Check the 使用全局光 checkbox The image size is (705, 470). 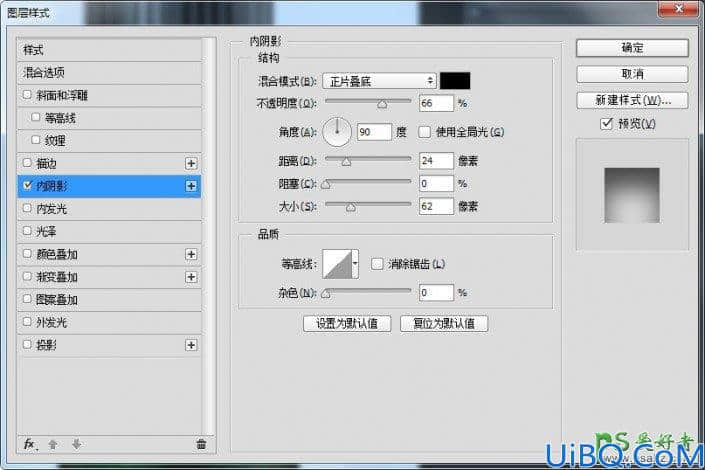click(424, 132)
